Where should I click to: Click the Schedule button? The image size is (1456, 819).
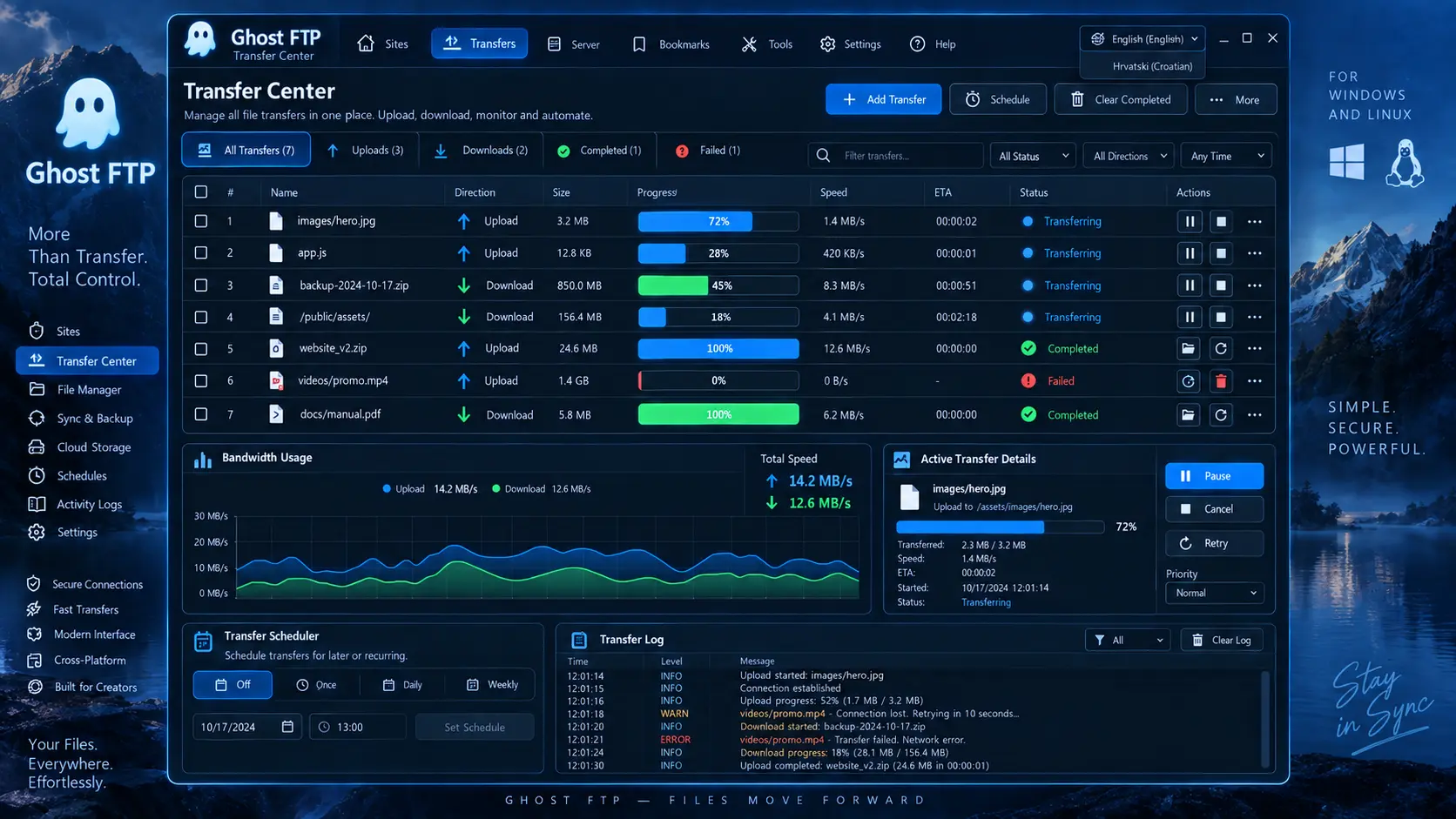998,99
